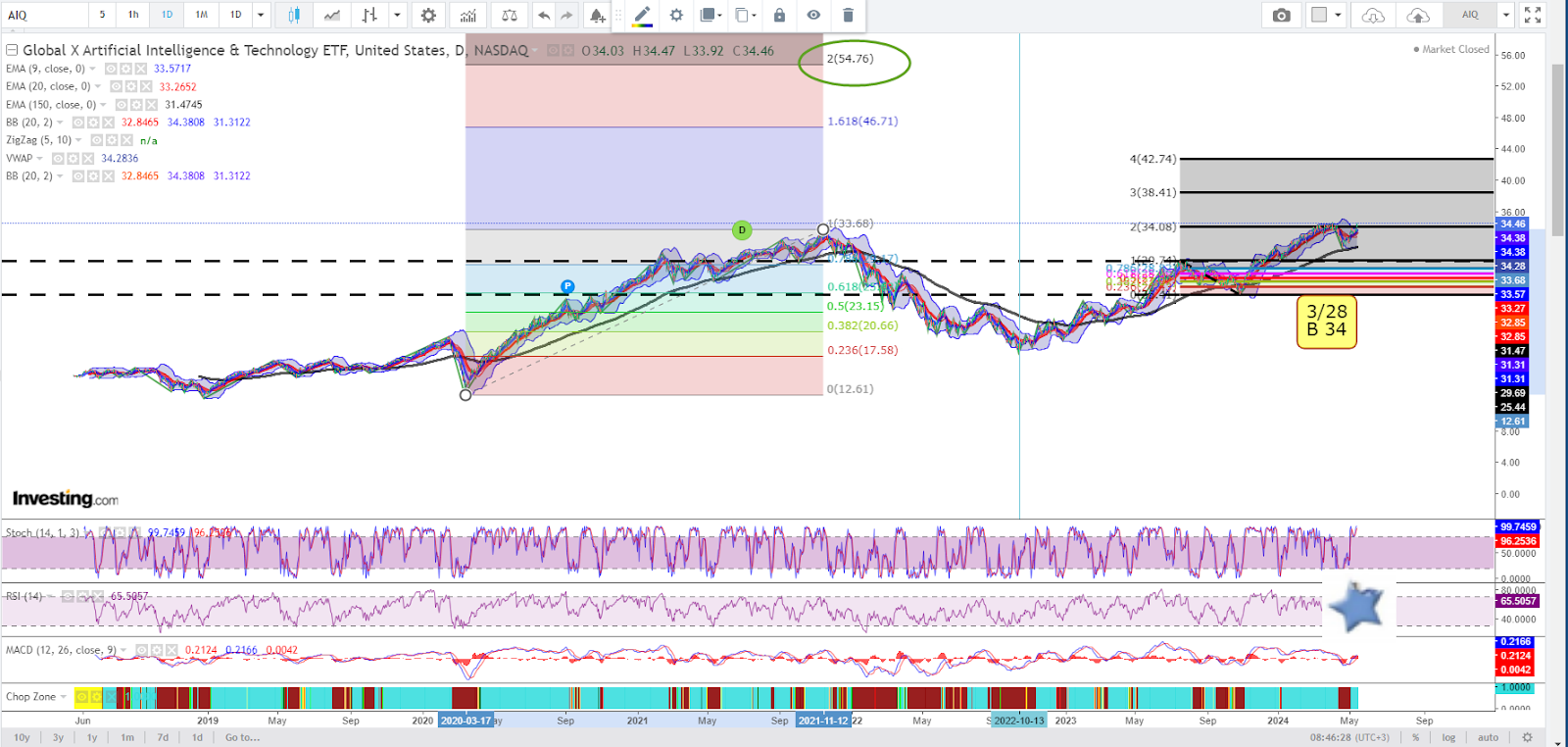Viewport: 1568px width, 747px height.
Task: Click the green D dividend marker
Action: coord(742,230)
